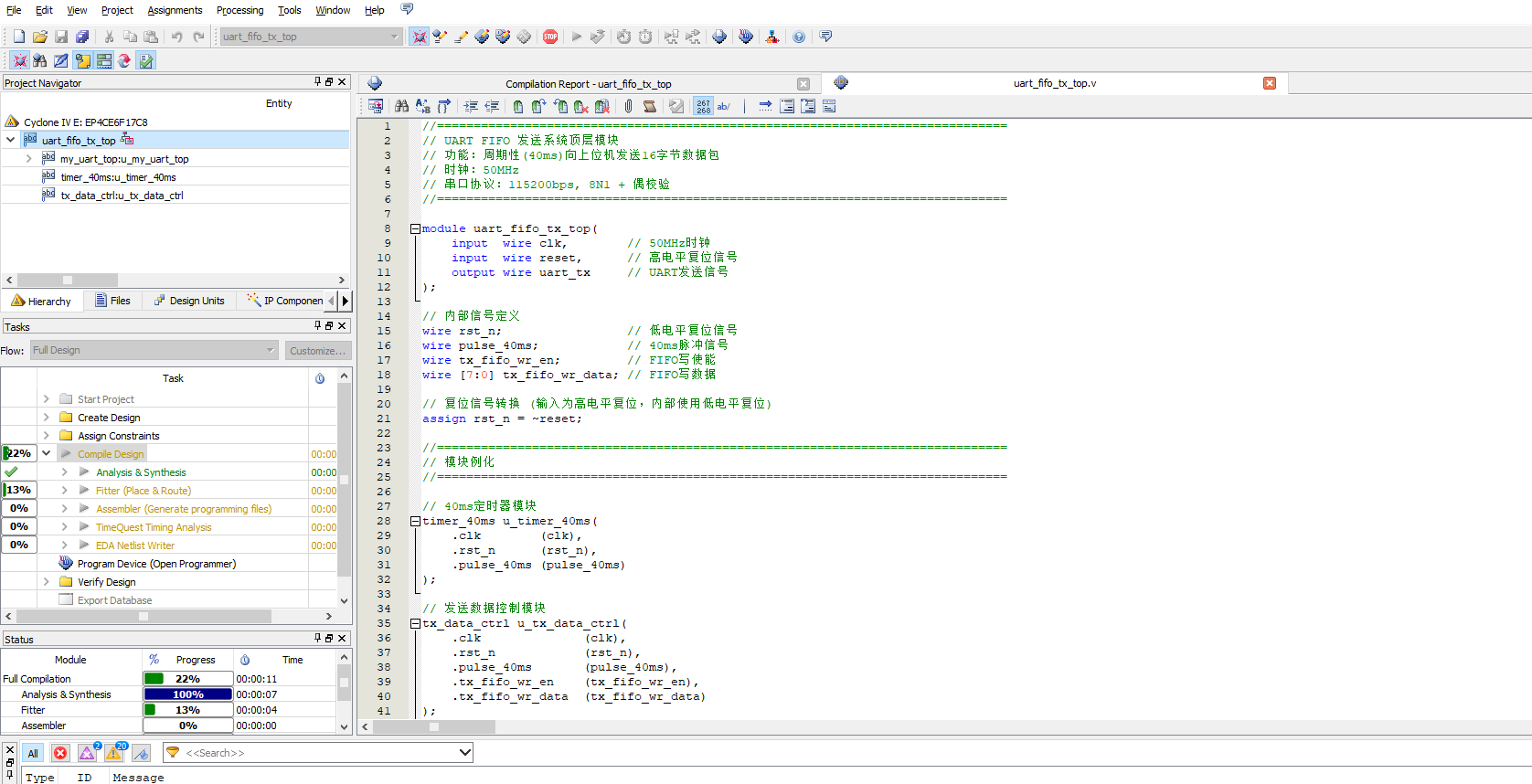Toggle the warning filter with badge 20
1532x784 pixels.
point(115,753)
